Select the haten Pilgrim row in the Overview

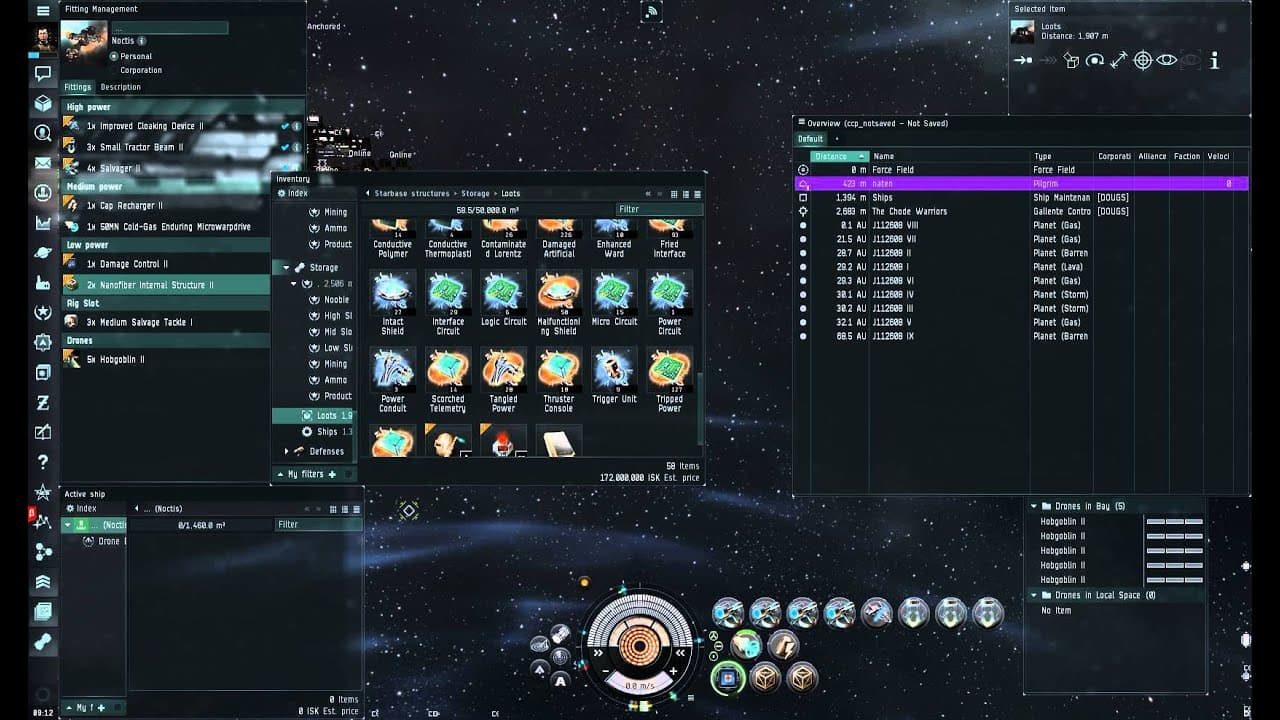1021,184
